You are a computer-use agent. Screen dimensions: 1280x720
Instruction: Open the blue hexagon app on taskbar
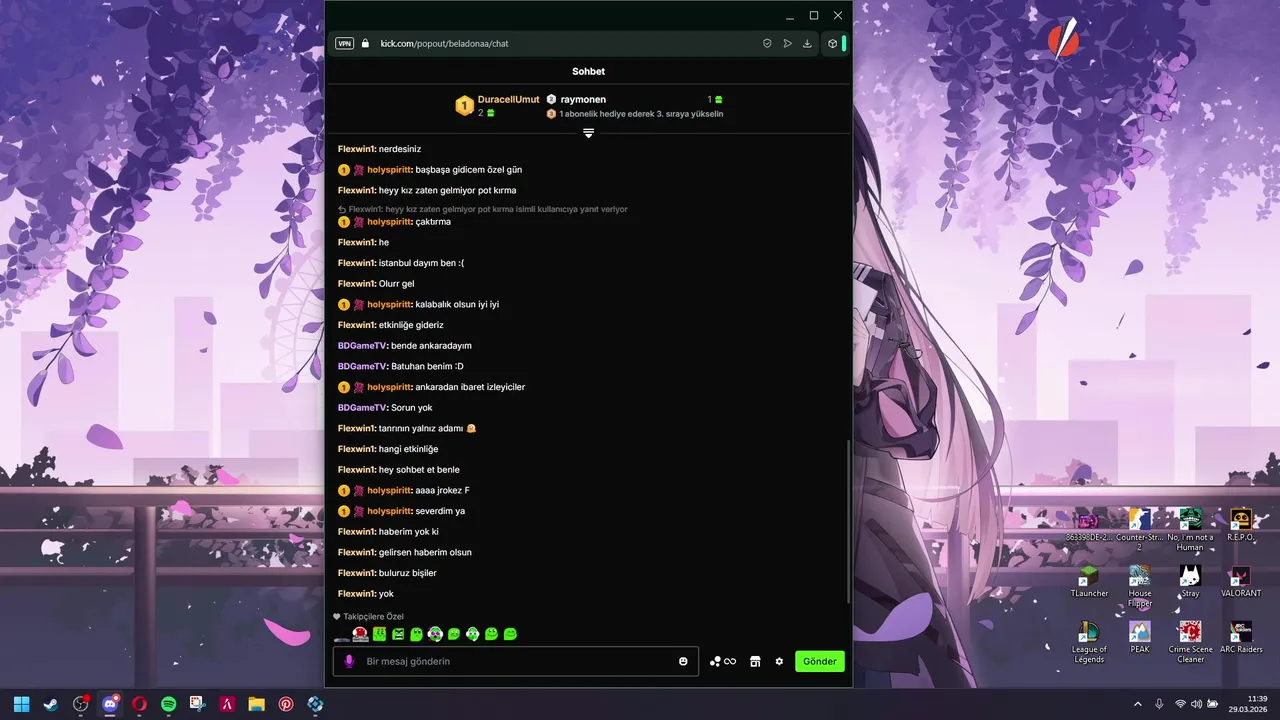(x=315, y=704)
